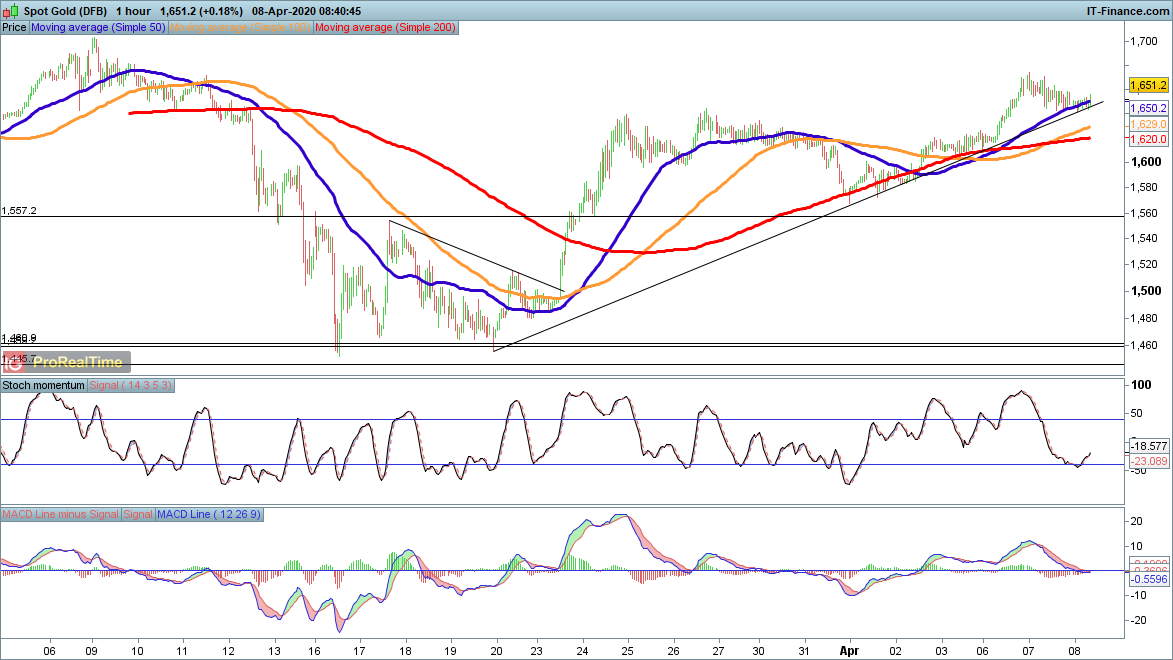1173x660 pixels.
Task: Click the 08-Apr-2020 08:40:45 timestamp
Action: pos(306,11)
